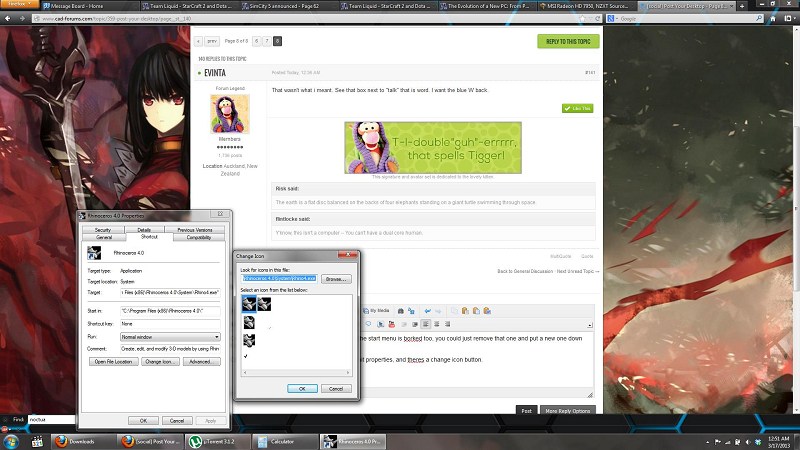Open the Security tab
Image resolution: width=800 pixels, height=450 pixels.
(x=102, y=229)
